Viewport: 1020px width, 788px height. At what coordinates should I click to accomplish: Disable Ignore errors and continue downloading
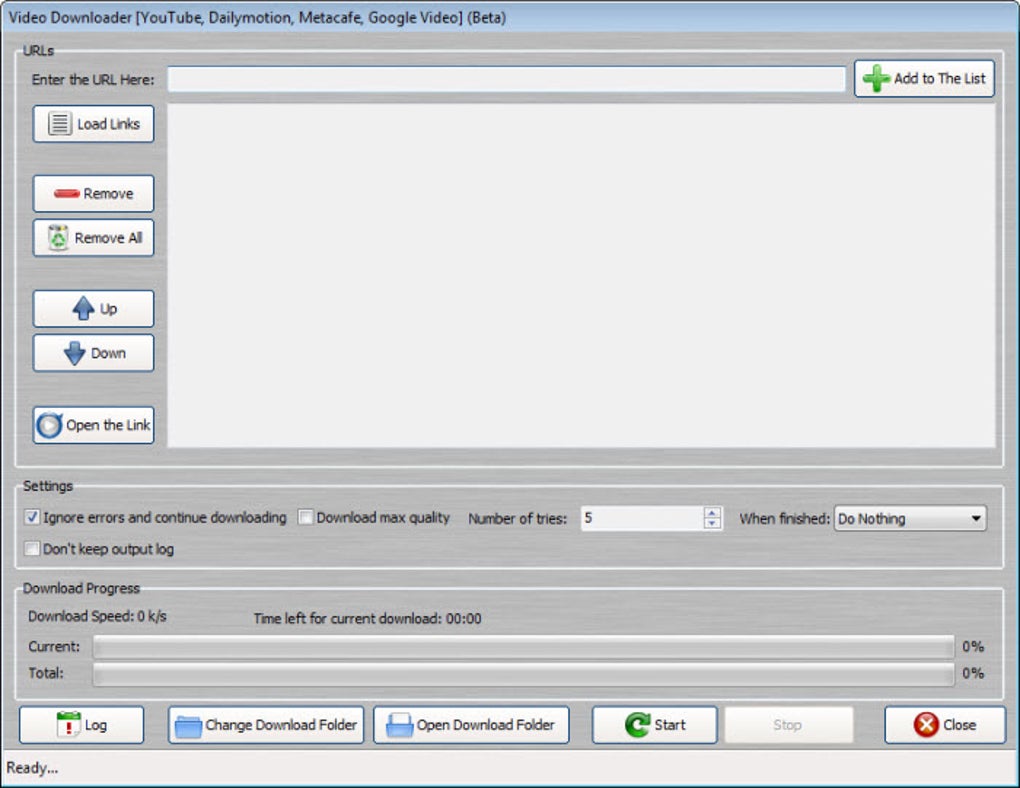coord(31,517)
